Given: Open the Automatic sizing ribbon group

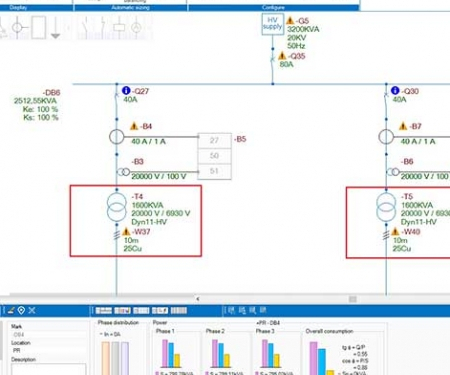Looking at the screenshot, I should (x=130, y=7).
